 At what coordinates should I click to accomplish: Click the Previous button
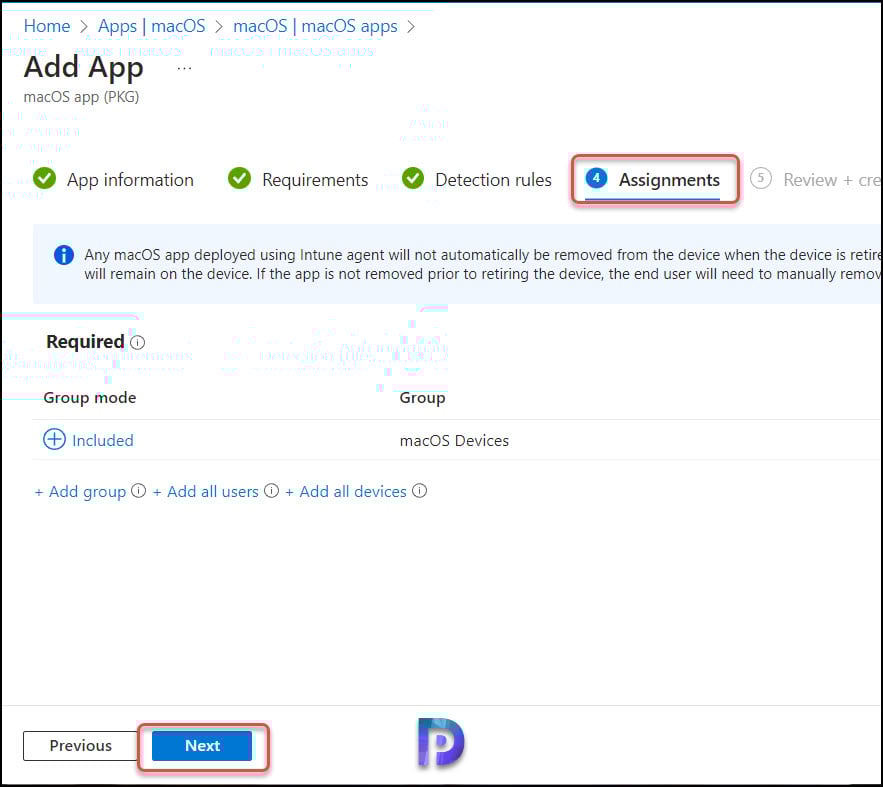[x=81, y=745]
